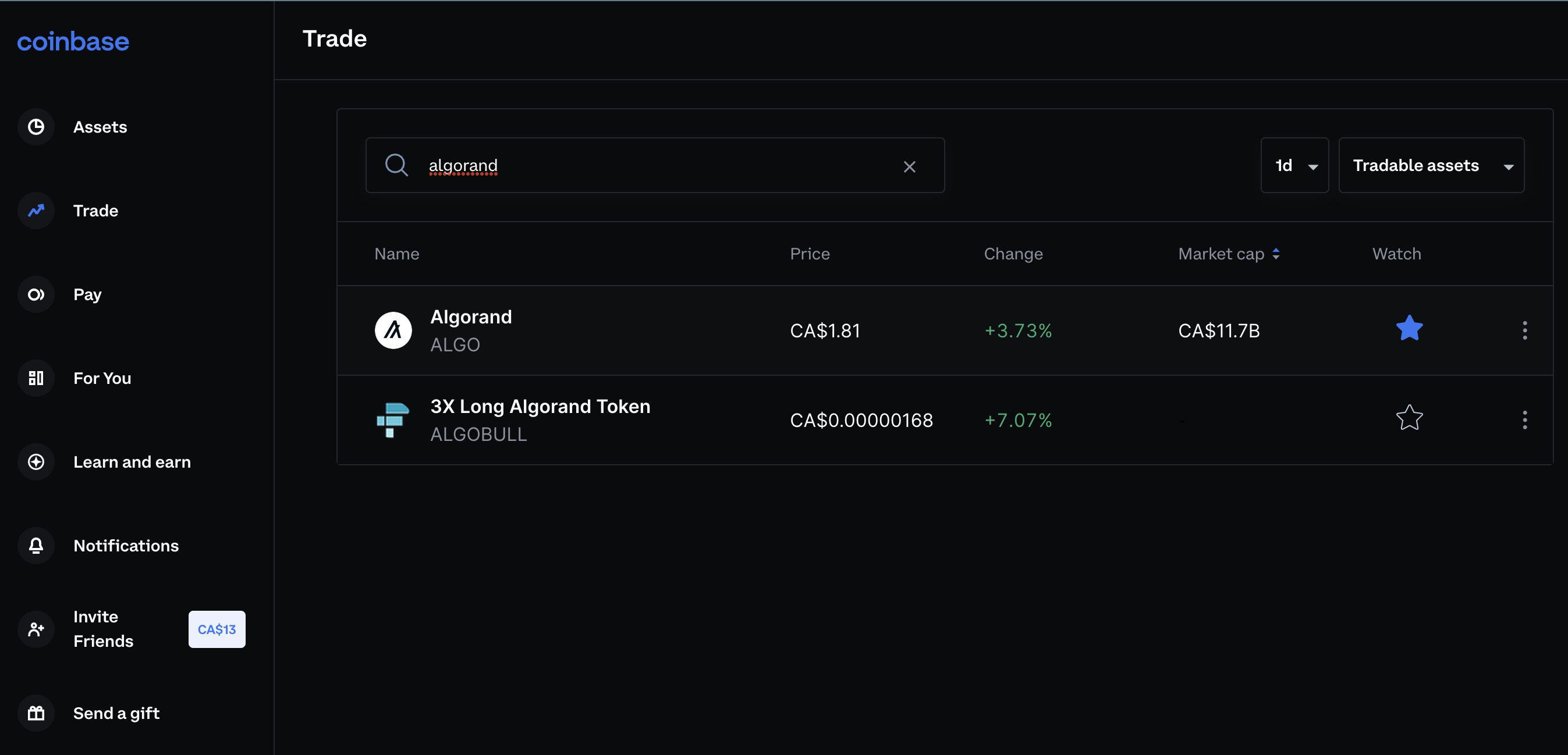Open the For You section icon
The height and width of the screenshot is (755, 1568).
(36, 378)
